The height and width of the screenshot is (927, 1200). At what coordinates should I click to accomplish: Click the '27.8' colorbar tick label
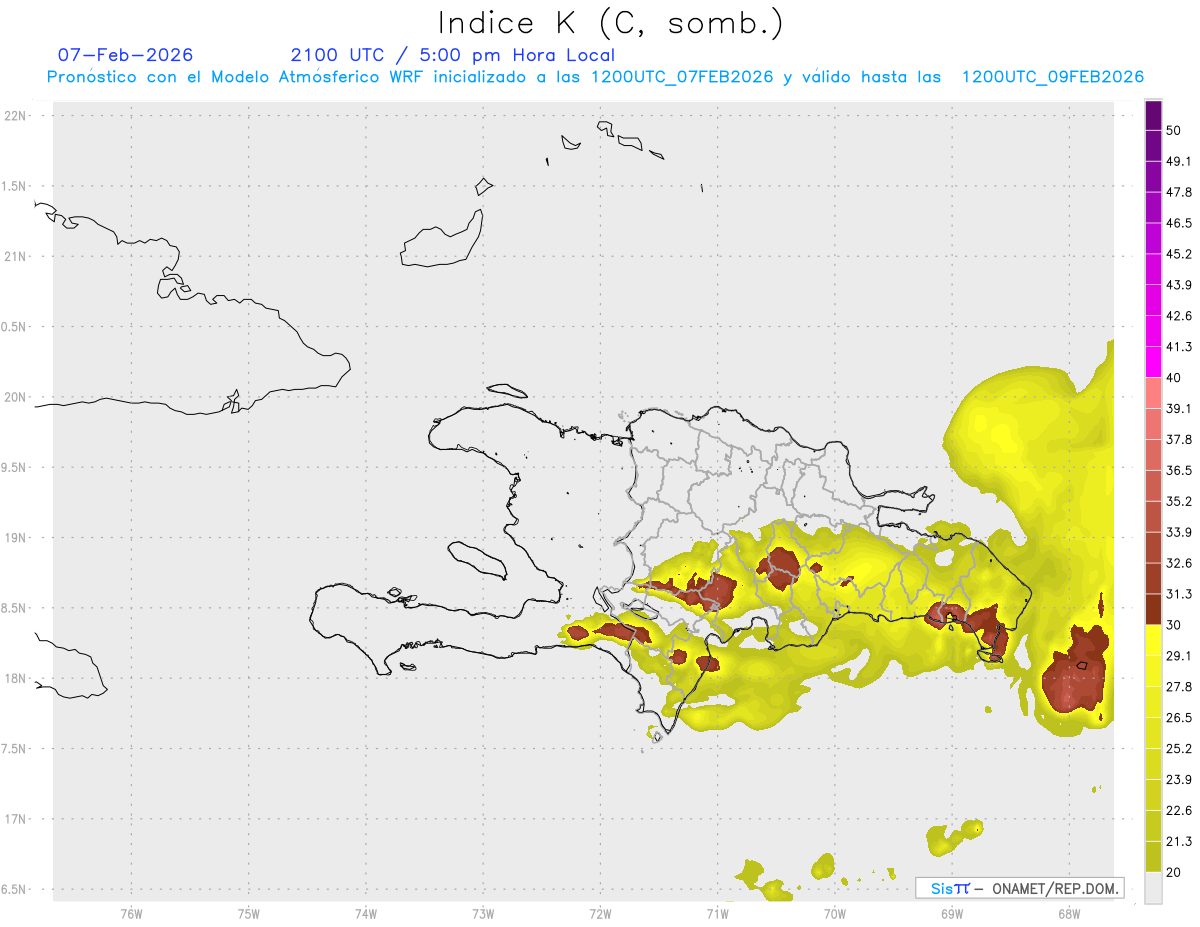[x=1179, y=687]
